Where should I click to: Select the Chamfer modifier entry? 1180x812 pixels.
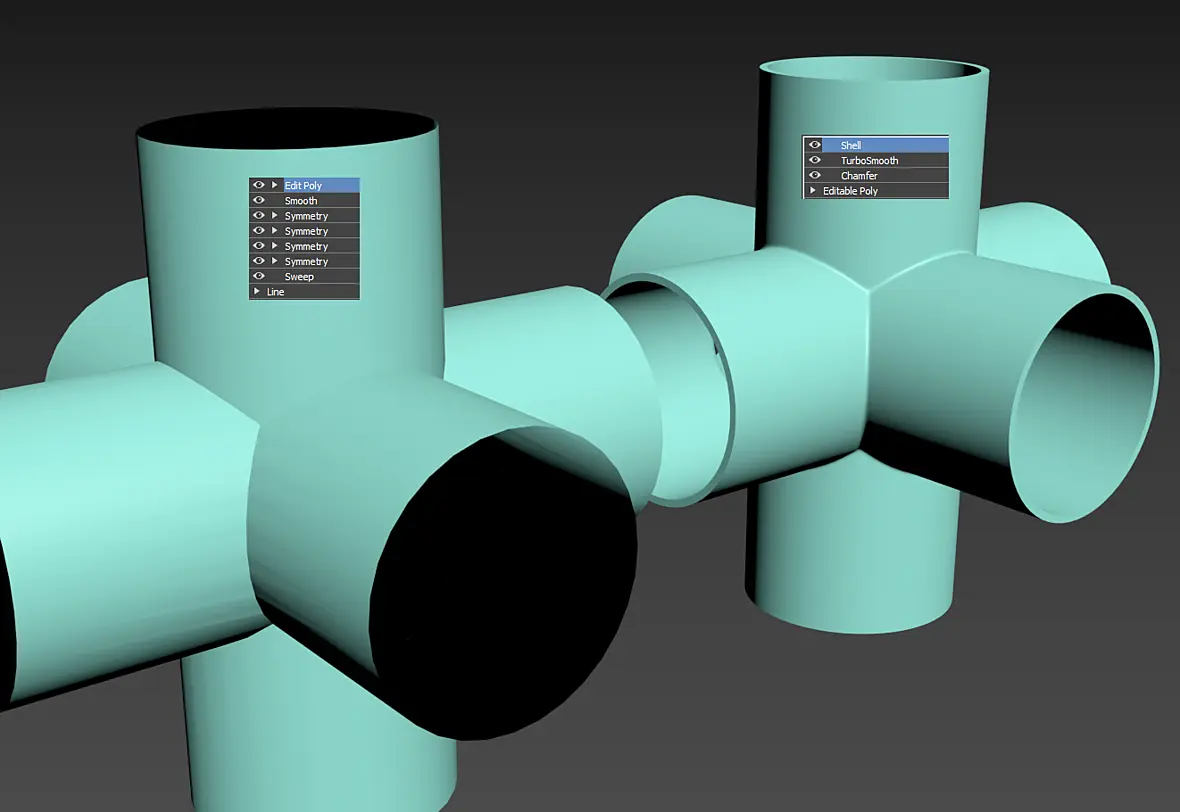[859, 175]
